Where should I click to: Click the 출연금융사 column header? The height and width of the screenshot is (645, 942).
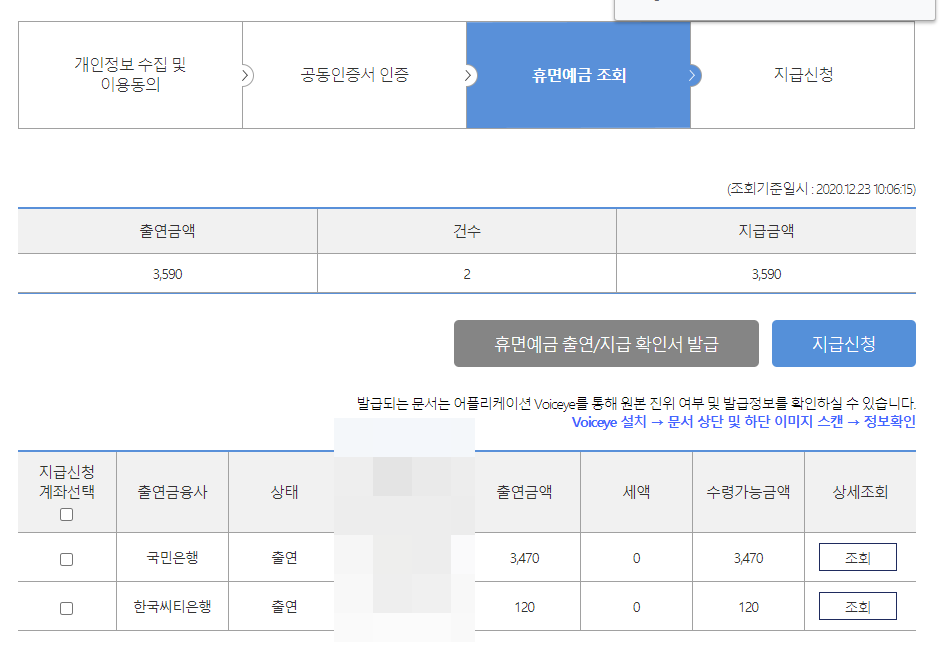172,492
